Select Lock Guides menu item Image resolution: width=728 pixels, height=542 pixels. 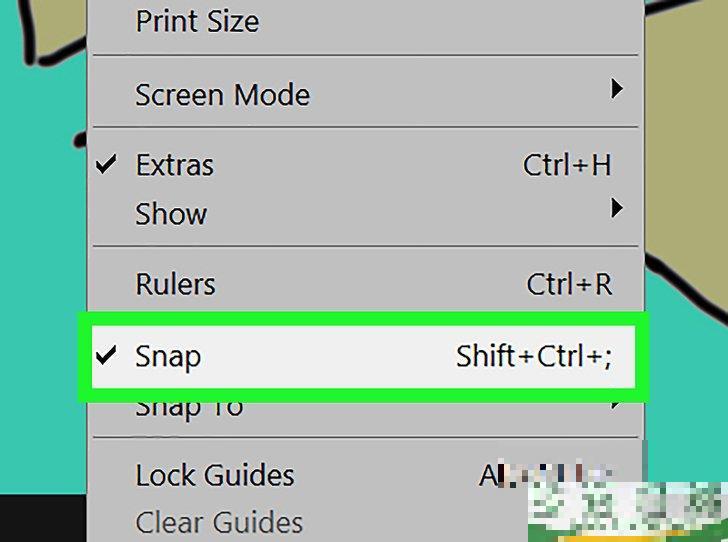[x=215, y=475]
